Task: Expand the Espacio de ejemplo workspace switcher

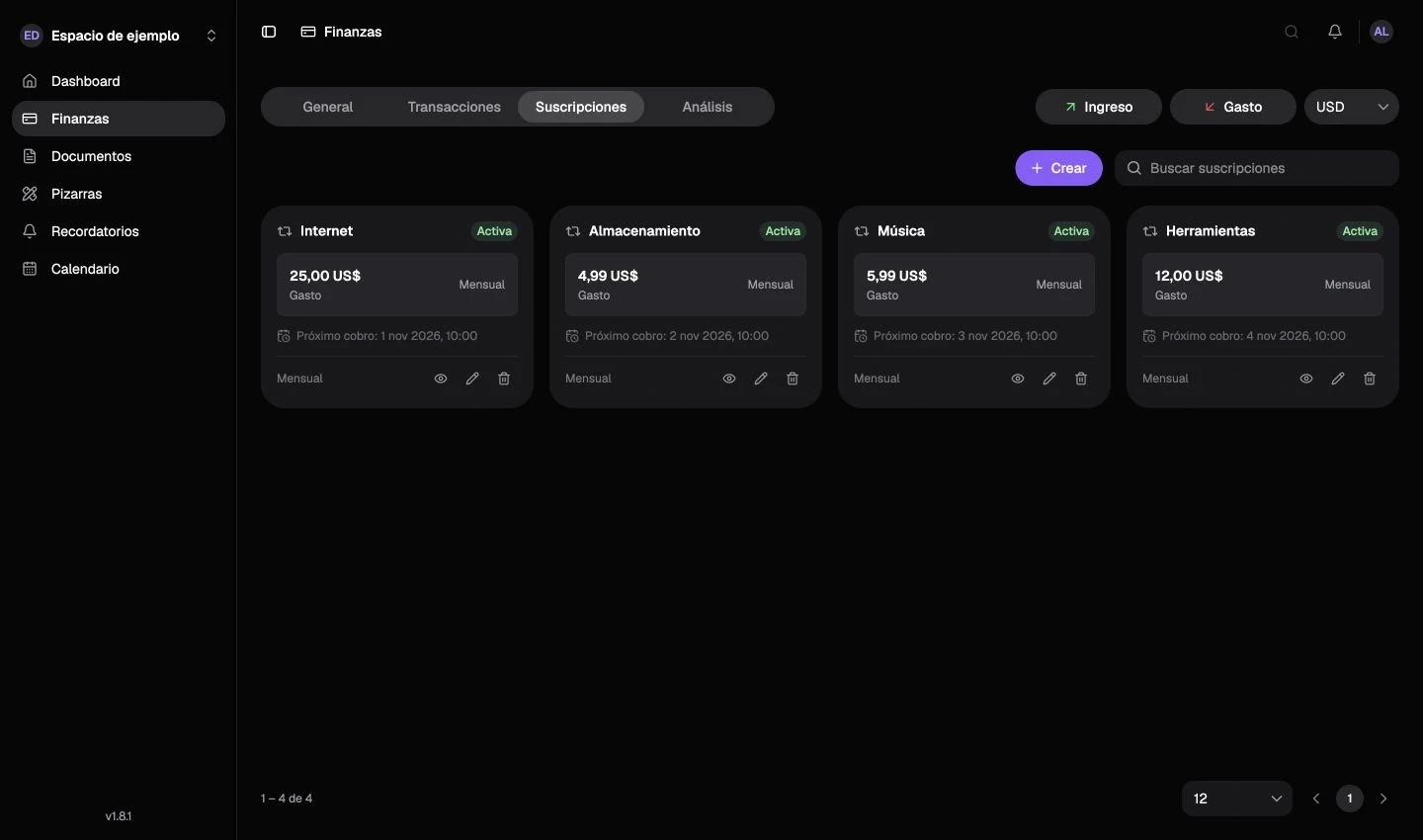Action: pos(119,36)
